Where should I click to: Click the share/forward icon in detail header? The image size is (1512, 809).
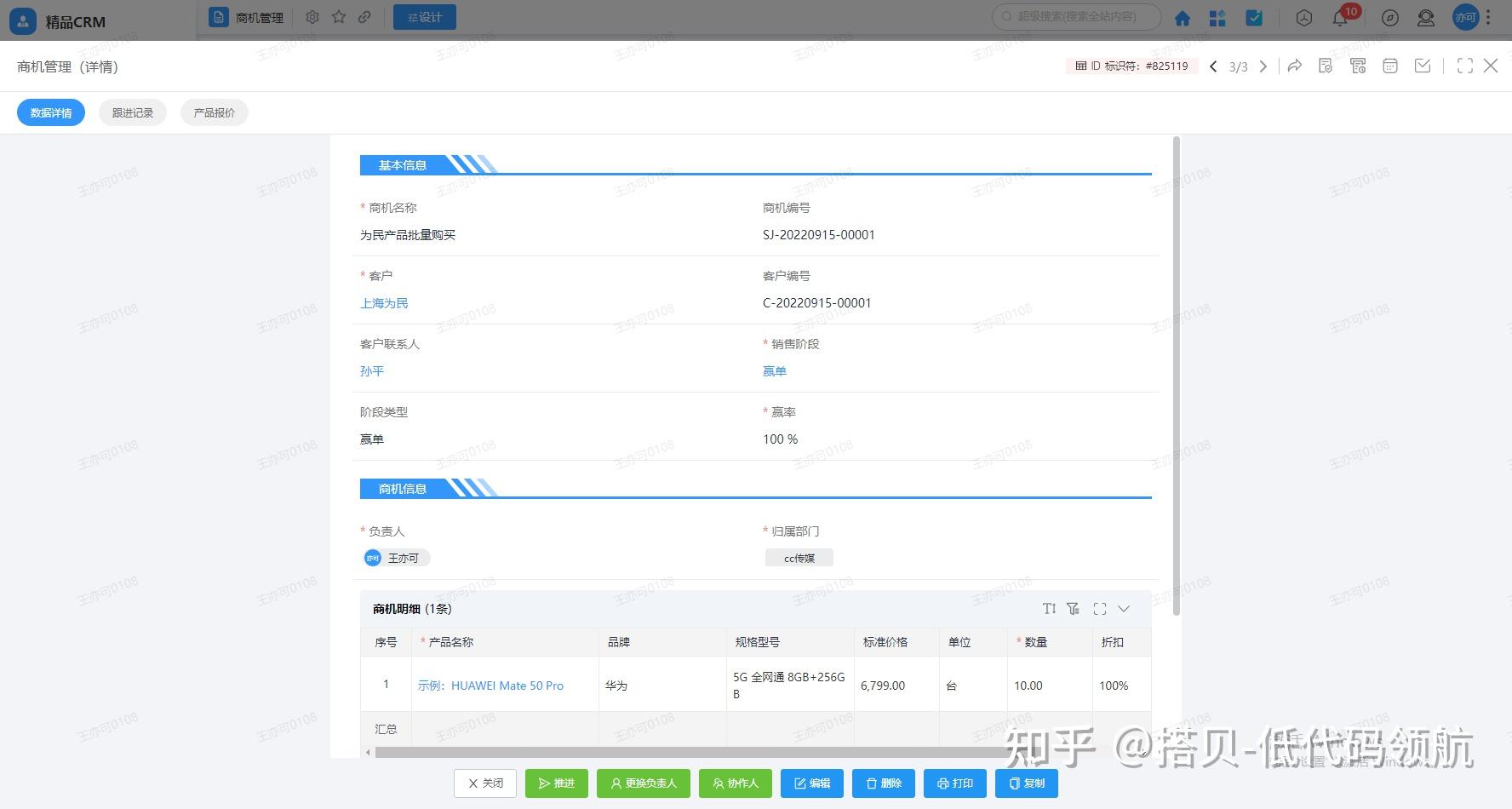tap(1295, 66)
